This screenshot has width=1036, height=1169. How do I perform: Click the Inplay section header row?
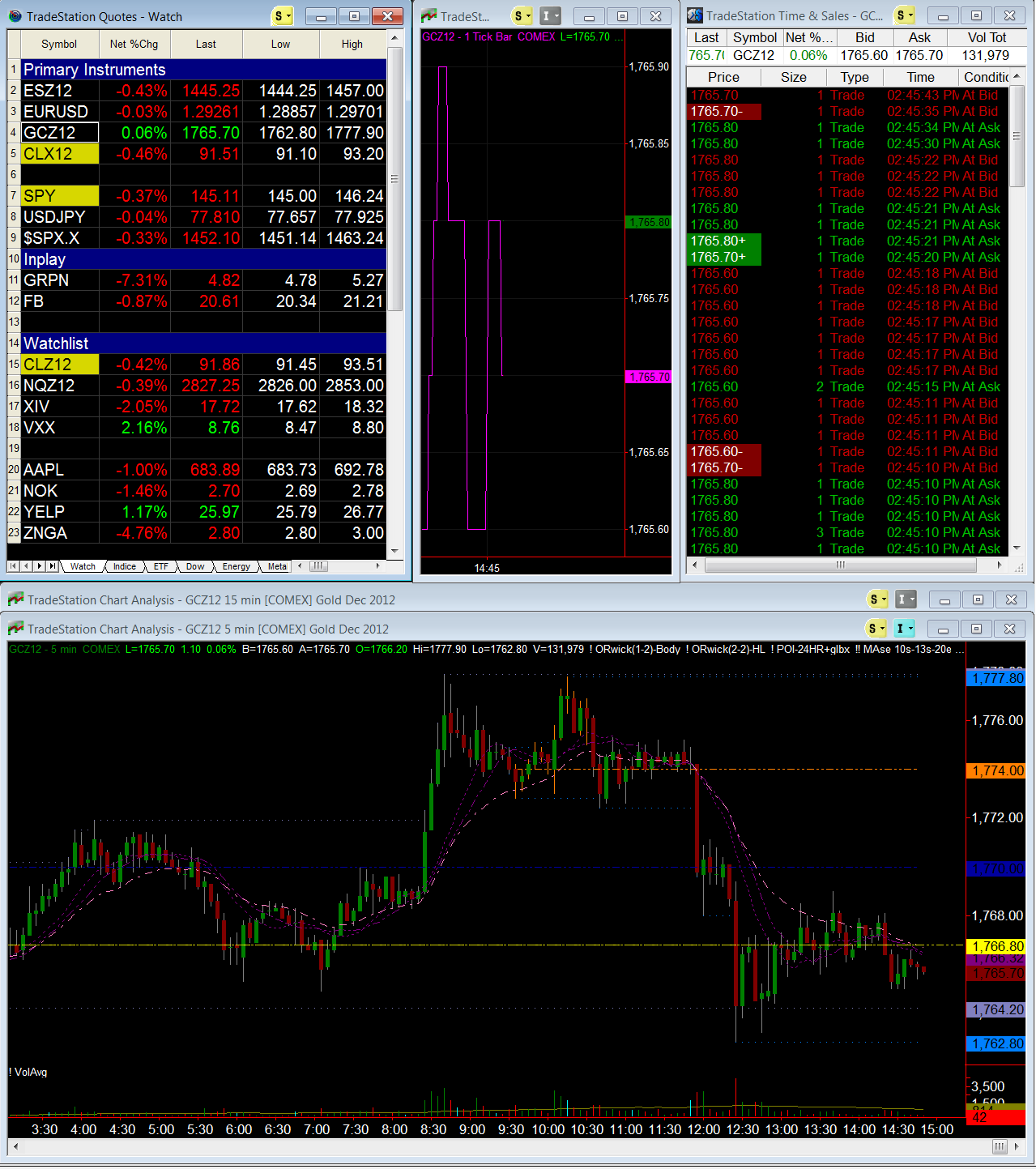tap(203, 259)
